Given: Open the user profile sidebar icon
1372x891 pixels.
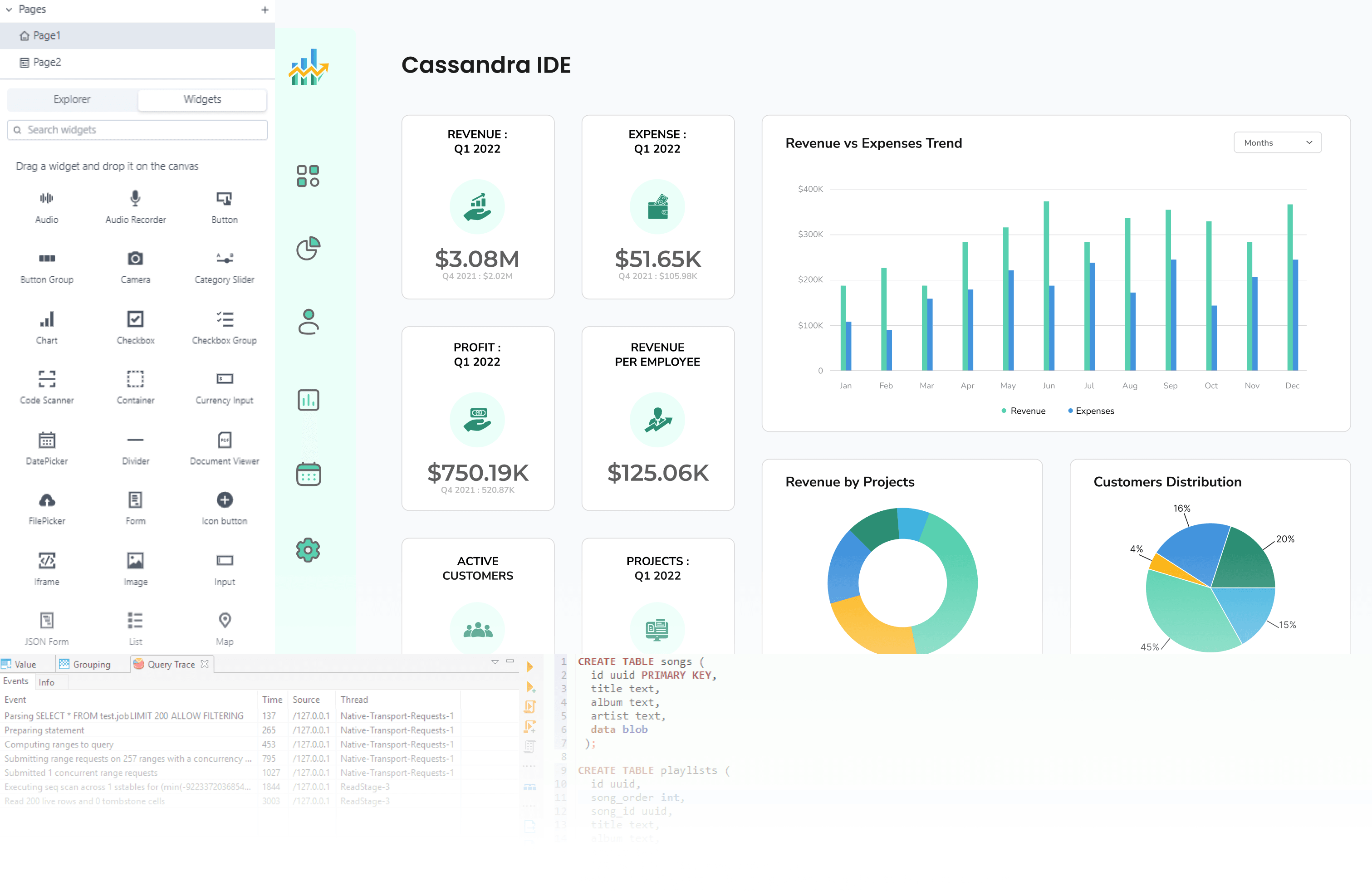Looking at the screenshot, I should 308,322.
